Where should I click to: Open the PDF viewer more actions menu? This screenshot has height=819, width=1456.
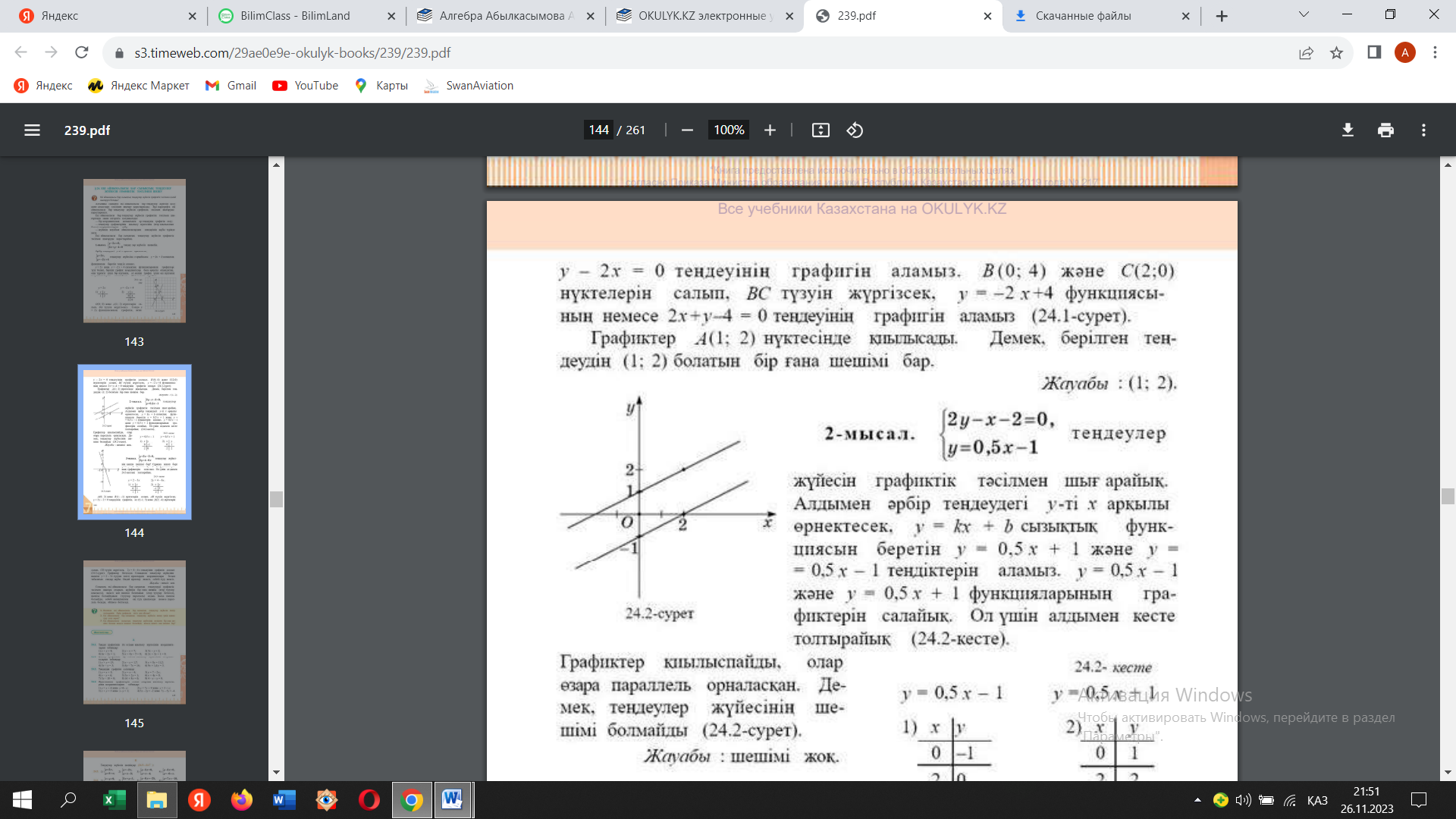1423,130
